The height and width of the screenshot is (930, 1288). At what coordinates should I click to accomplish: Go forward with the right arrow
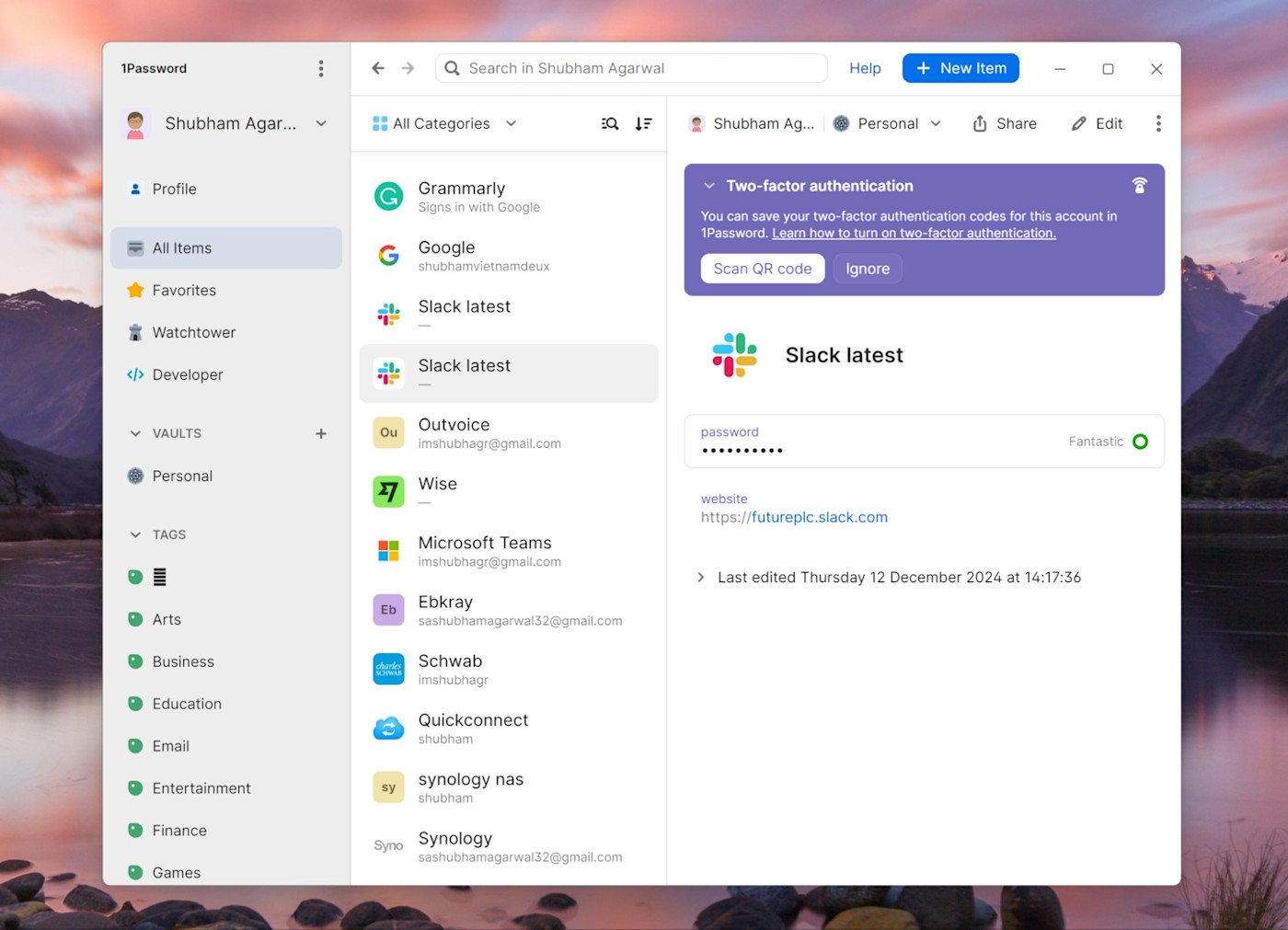click(x=408, y=68)
